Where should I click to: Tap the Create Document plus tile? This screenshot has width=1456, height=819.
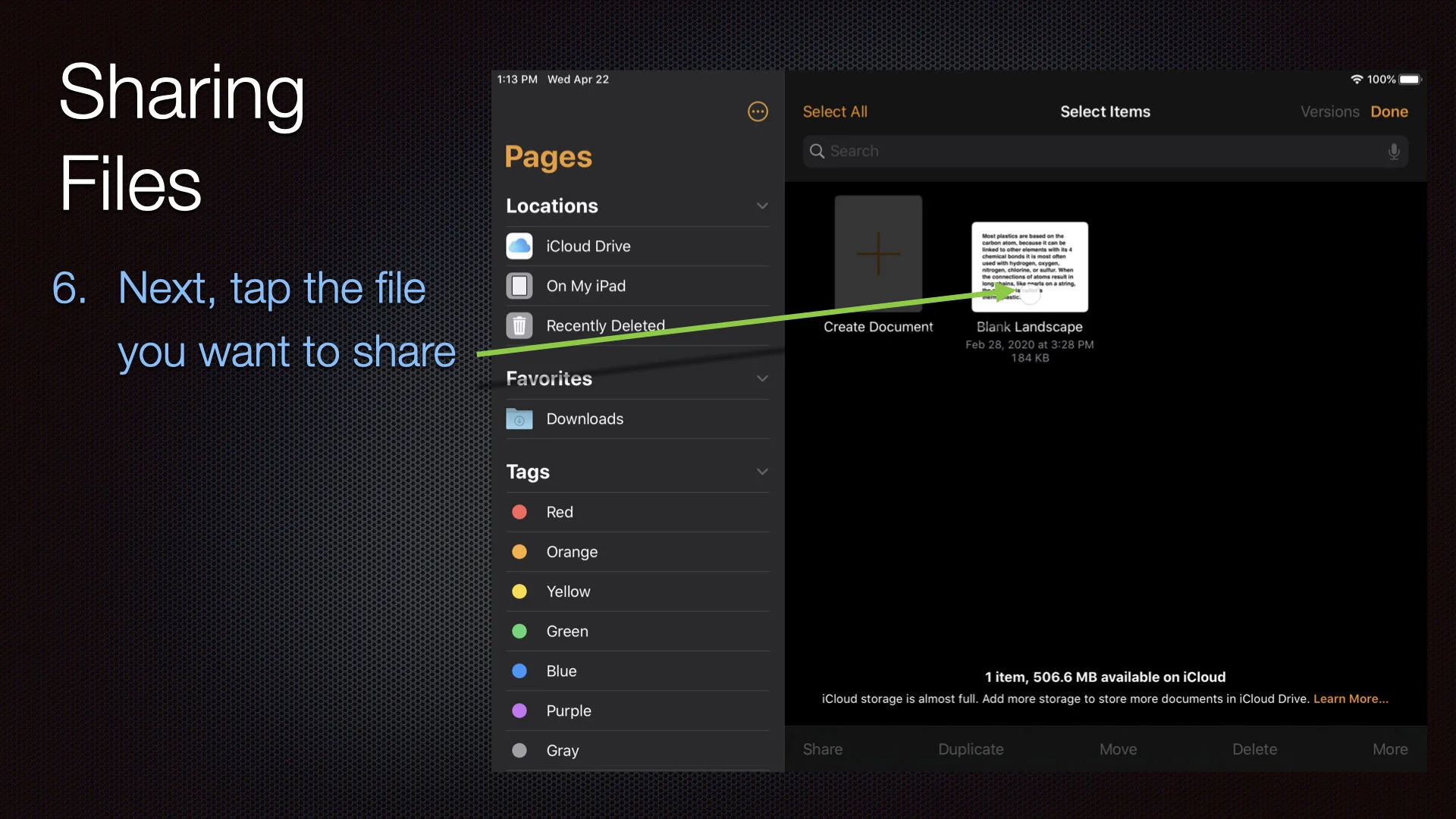click(878, 254)
